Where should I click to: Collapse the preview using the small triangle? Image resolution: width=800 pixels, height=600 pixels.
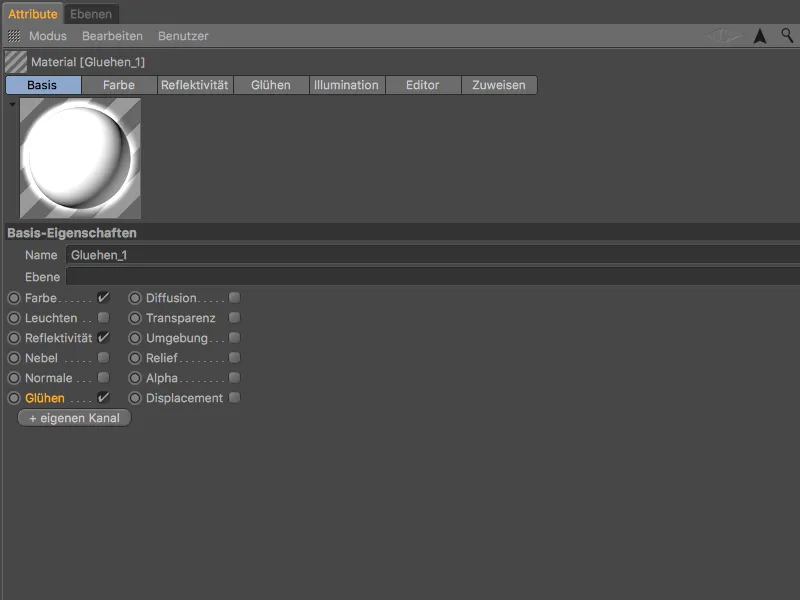[12, 104]
